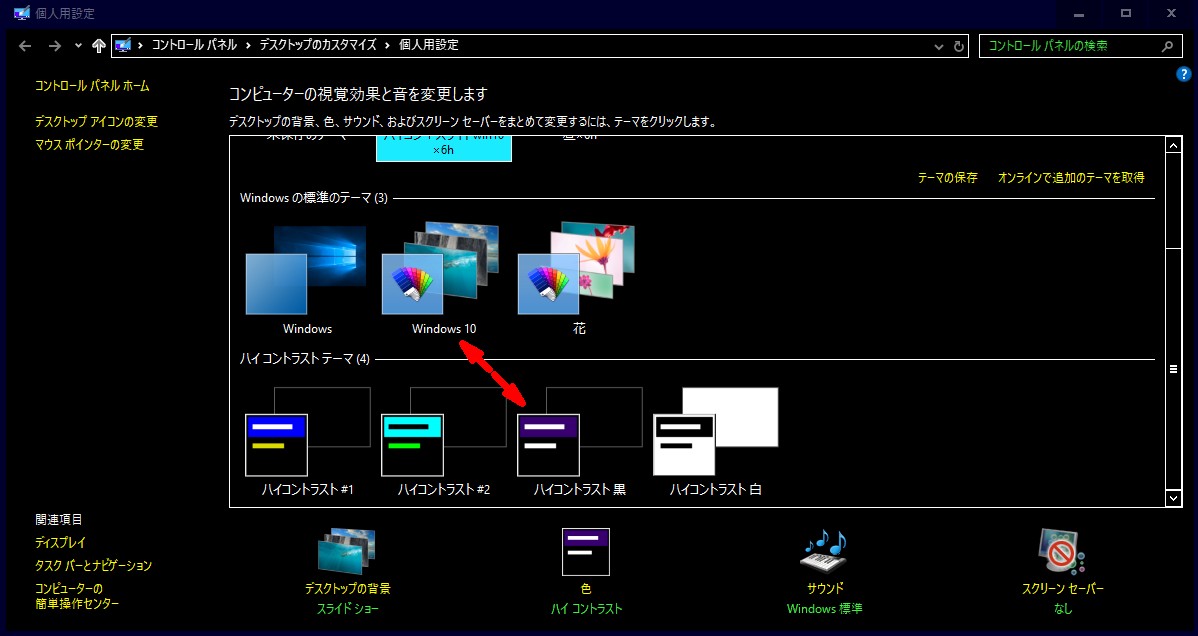Select the highlighted cyan unsaved theme tile

(444, 149)
